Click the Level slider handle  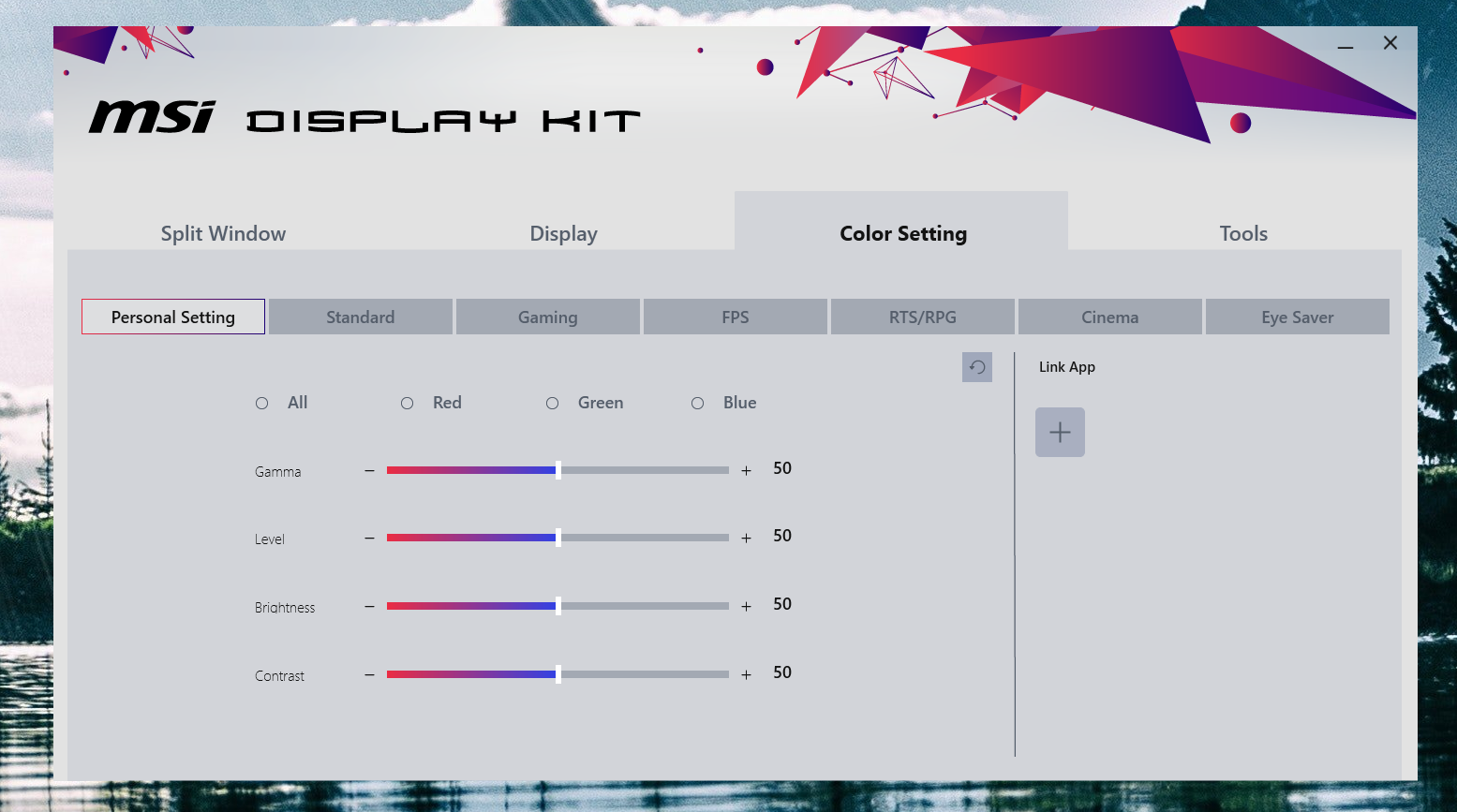click(558, 538)
